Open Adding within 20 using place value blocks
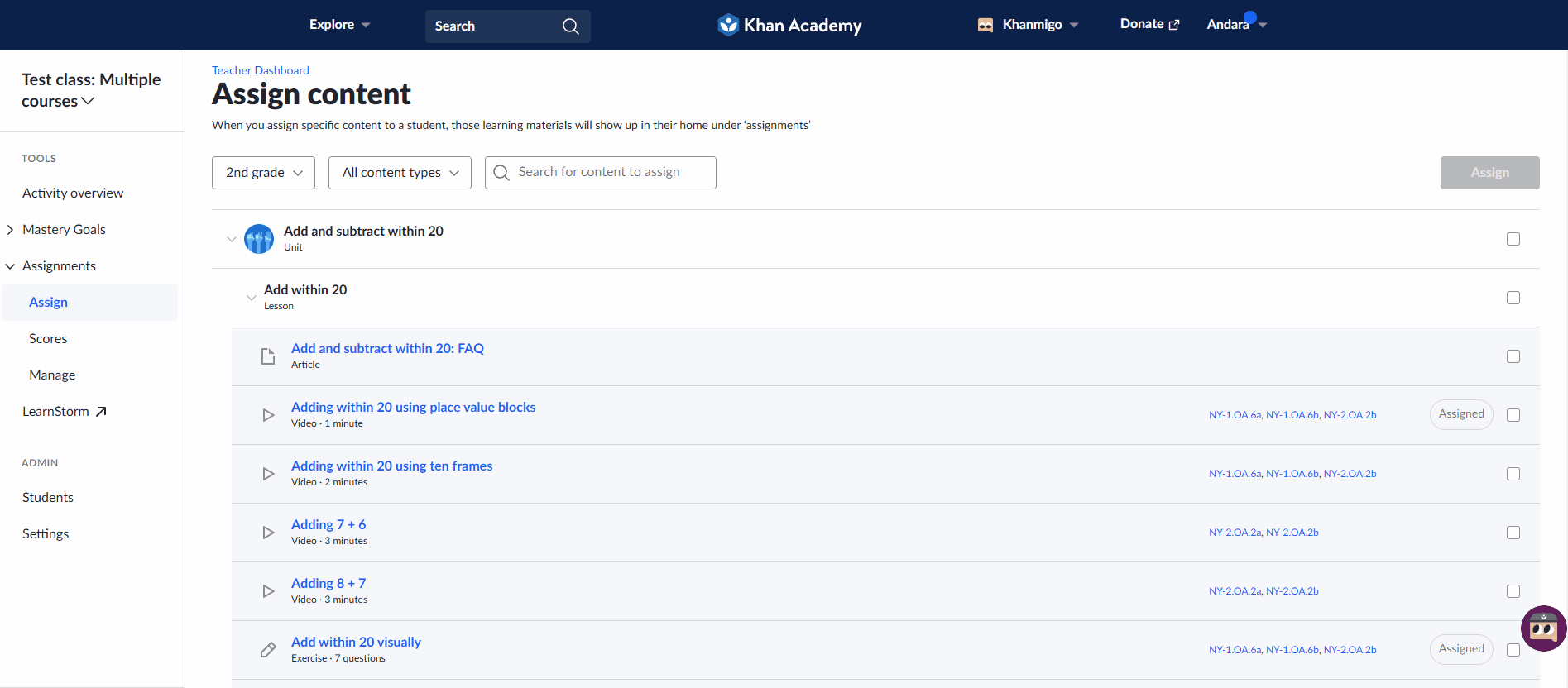The width and height of the screenshot is (1568, 688). click(x=413, y=407)
